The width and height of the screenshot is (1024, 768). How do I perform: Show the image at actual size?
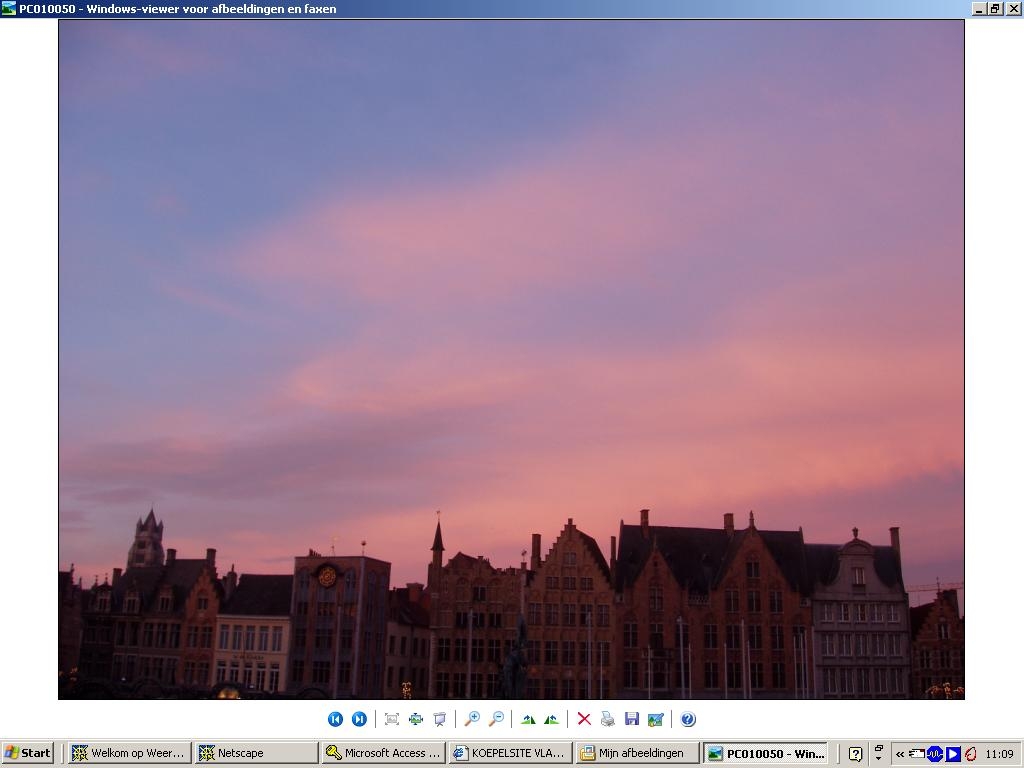(x=415, y=719)
